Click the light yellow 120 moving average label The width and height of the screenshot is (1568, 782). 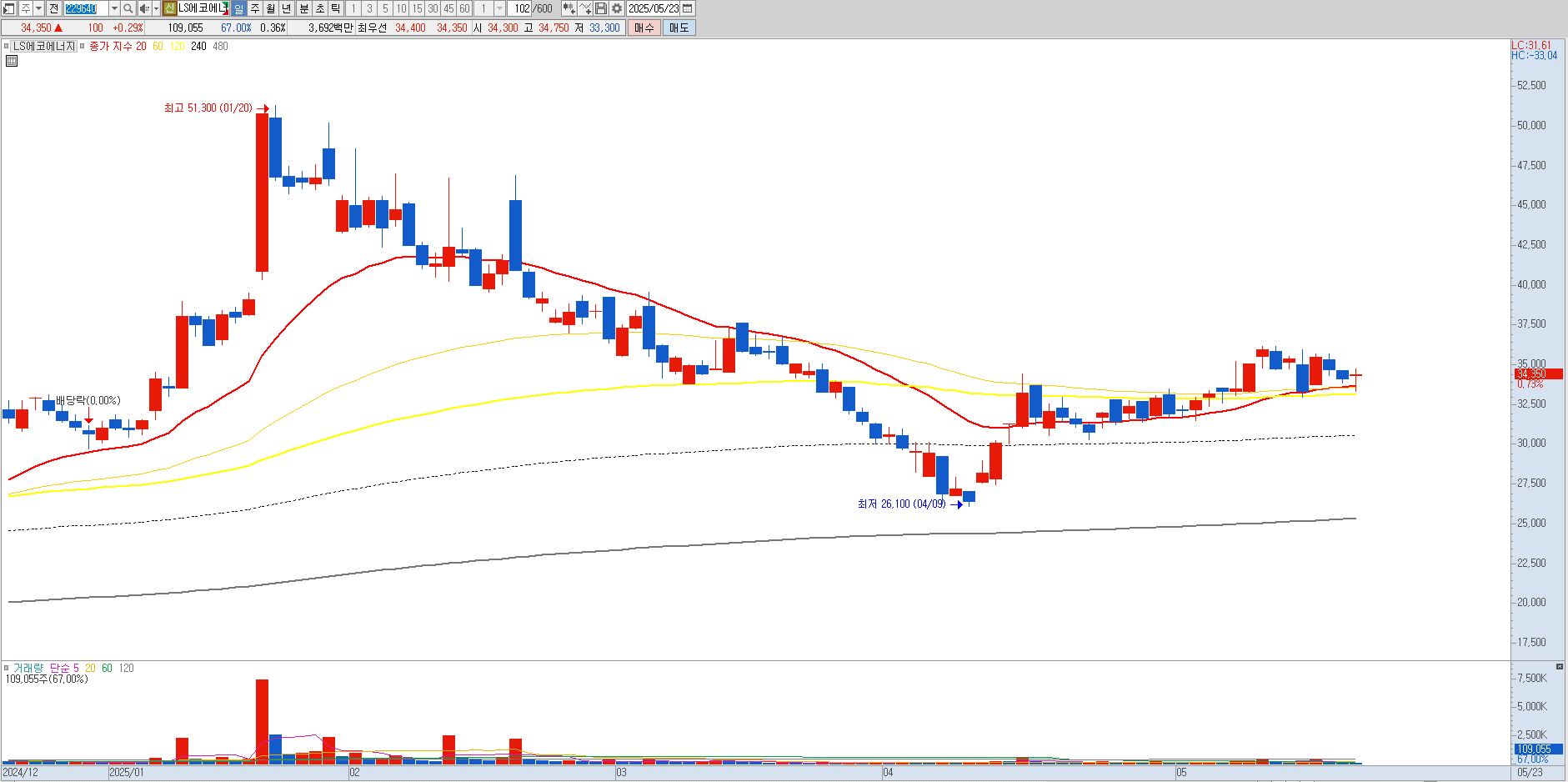177,46
